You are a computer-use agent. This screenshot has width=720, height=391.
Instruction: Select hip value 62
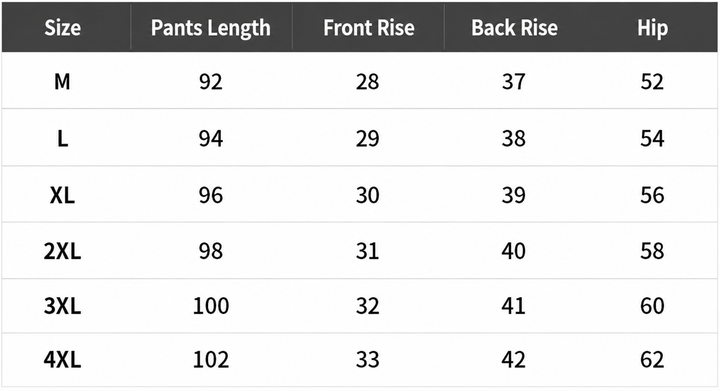tap(652, 359)
